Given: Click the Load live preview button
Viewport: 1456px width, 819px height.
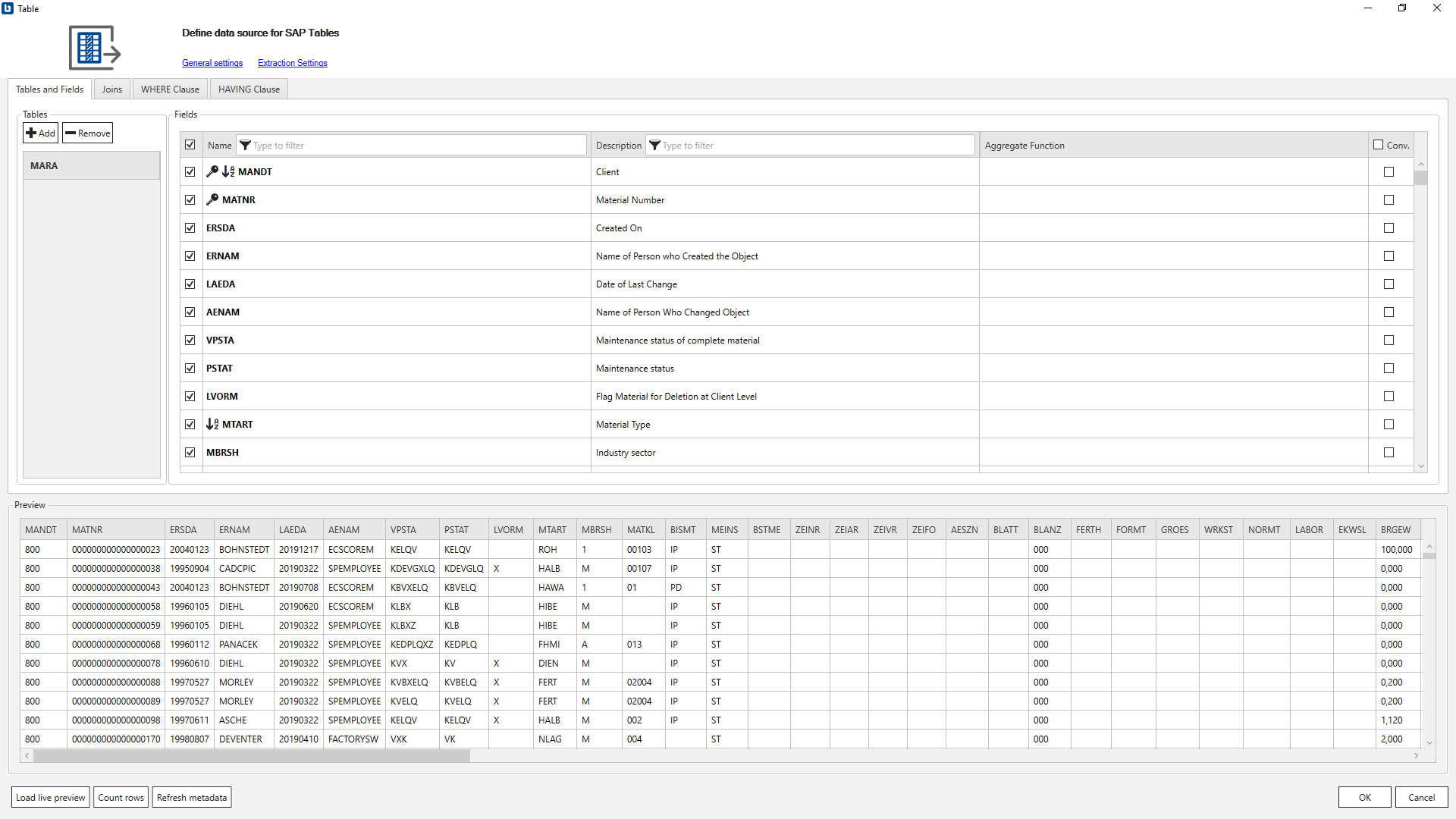Looking at the screenshot, I should (x=49, y=797).
